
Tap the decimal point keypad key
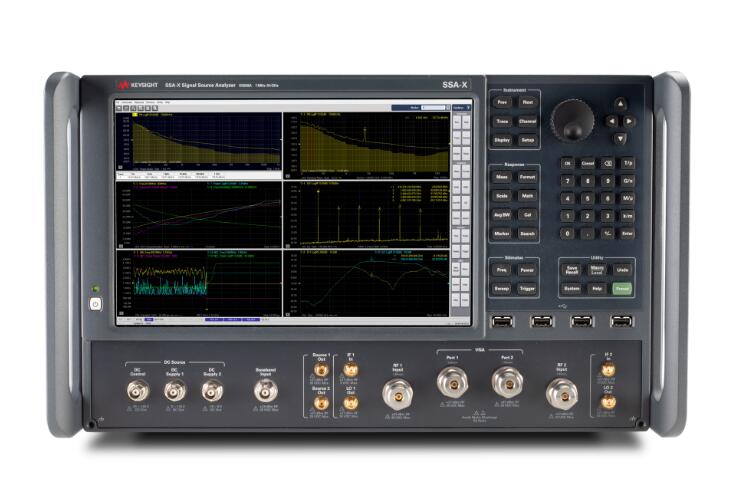pyautogui.click(x=588, y=234)
